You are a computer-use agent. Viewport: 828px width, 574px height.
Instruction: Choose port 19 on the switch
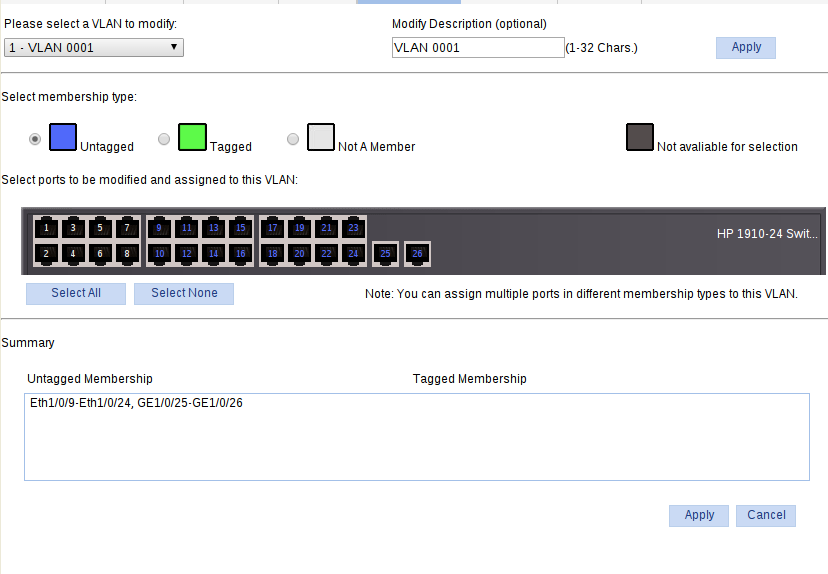click(299, 228)
